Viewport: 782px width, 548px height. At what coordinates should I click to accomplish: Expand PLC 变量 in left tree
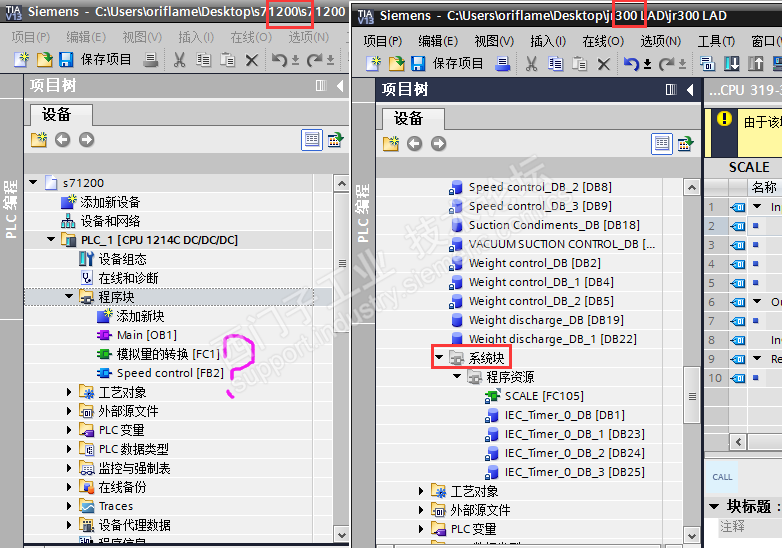69,430
